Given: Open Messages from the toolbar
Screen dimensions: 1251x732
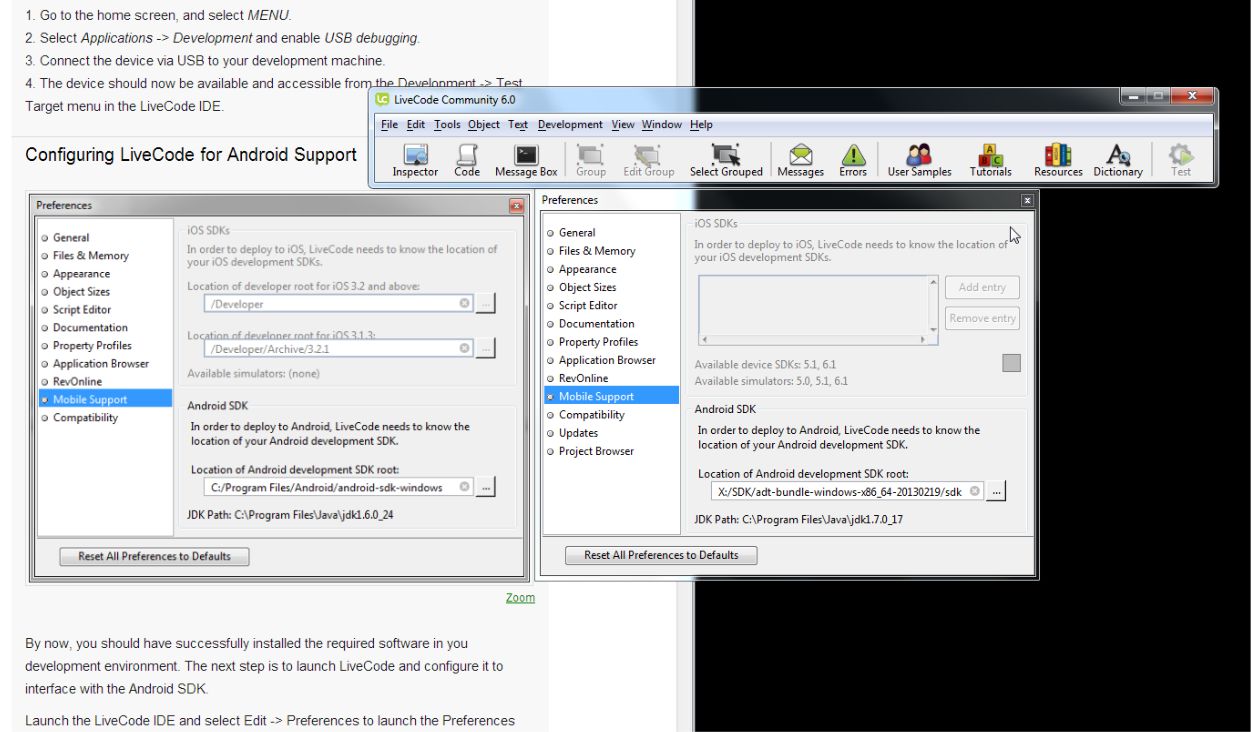Looking at the screenshot, I should 800,160.
